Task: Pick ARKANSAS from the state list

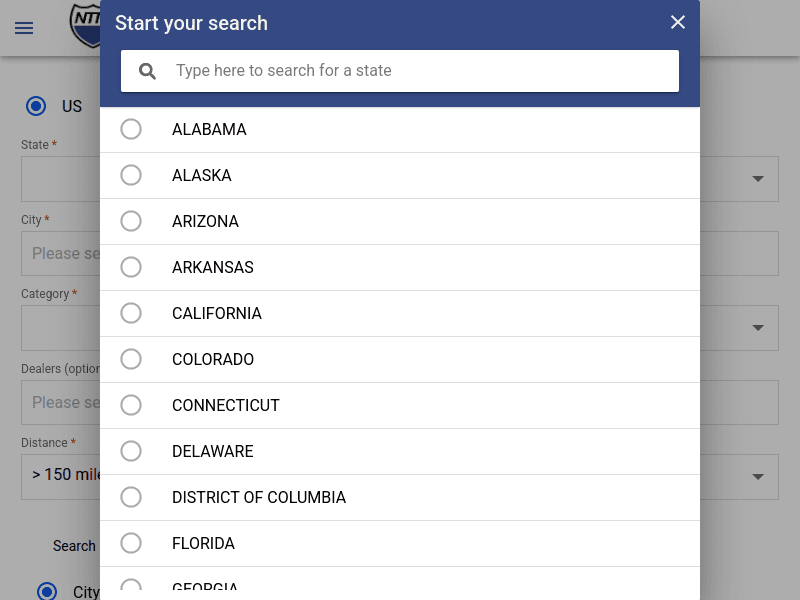Action: pos(131,267)
